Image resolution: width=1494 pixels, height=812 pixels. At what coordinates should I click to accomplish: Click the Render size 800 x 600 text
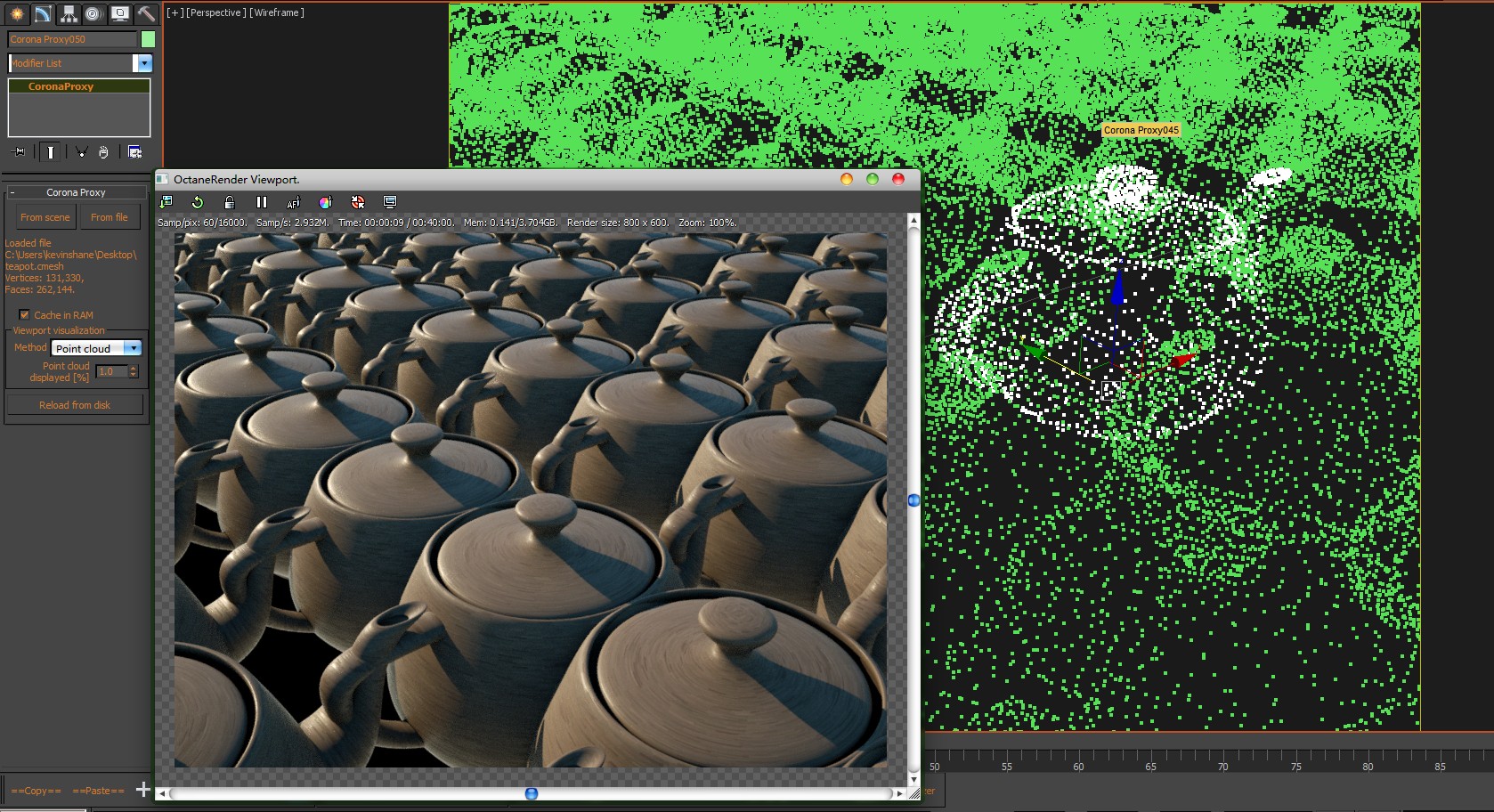pyautogui.click(x=618, y=223)
